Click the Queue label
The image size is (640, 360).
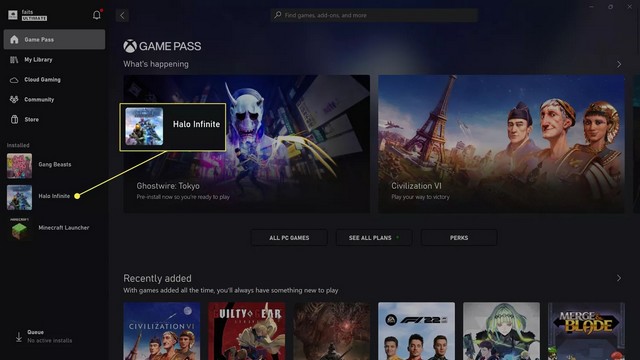(36, 332)
